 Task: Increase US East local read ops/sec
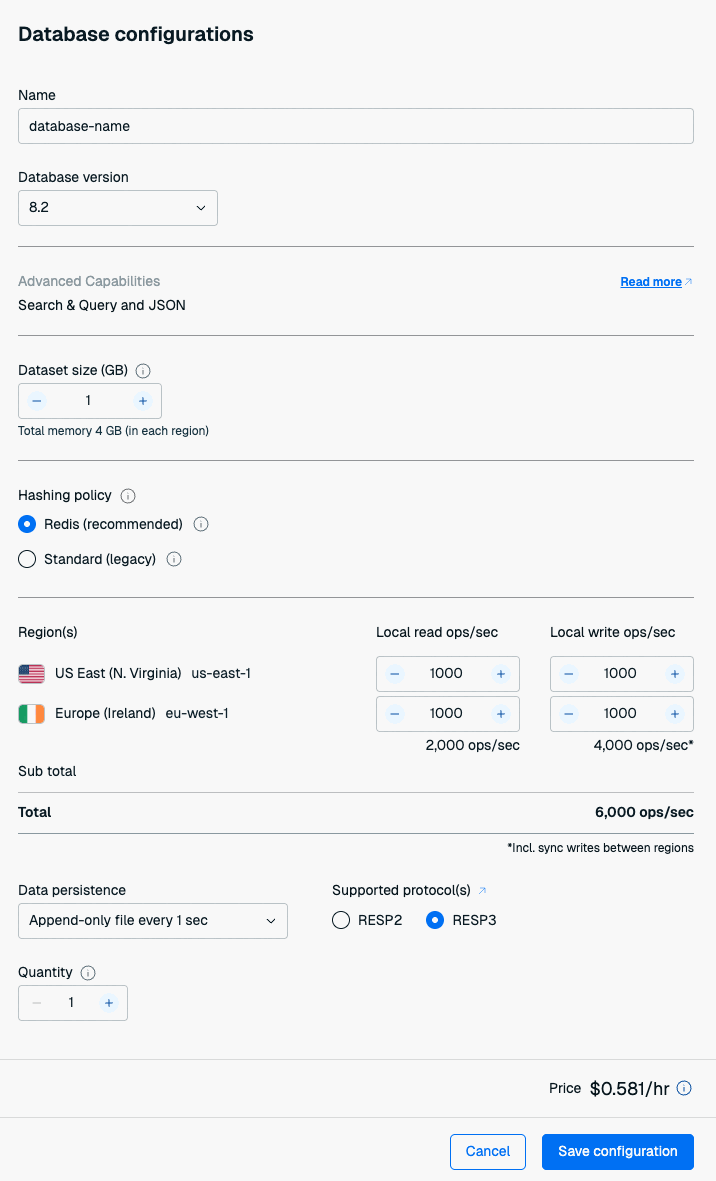[x=501, y=674]
